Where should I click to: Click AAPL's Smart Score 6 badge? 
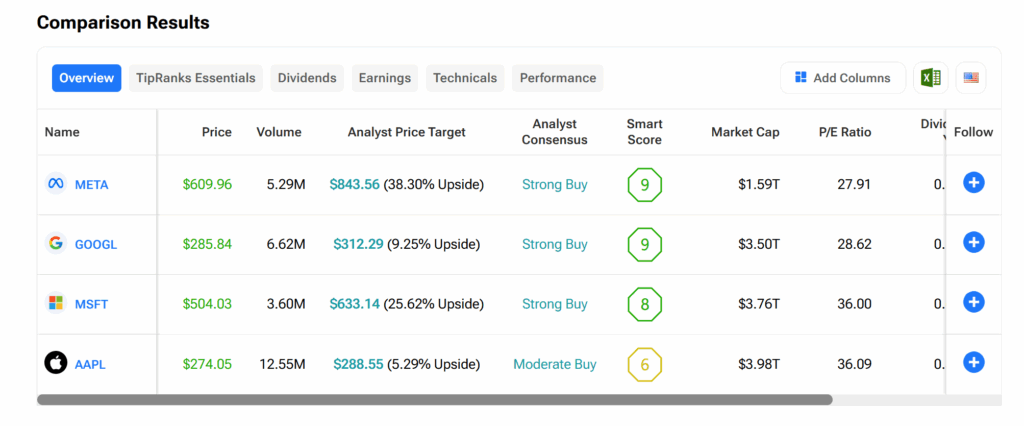pos(644,364)
